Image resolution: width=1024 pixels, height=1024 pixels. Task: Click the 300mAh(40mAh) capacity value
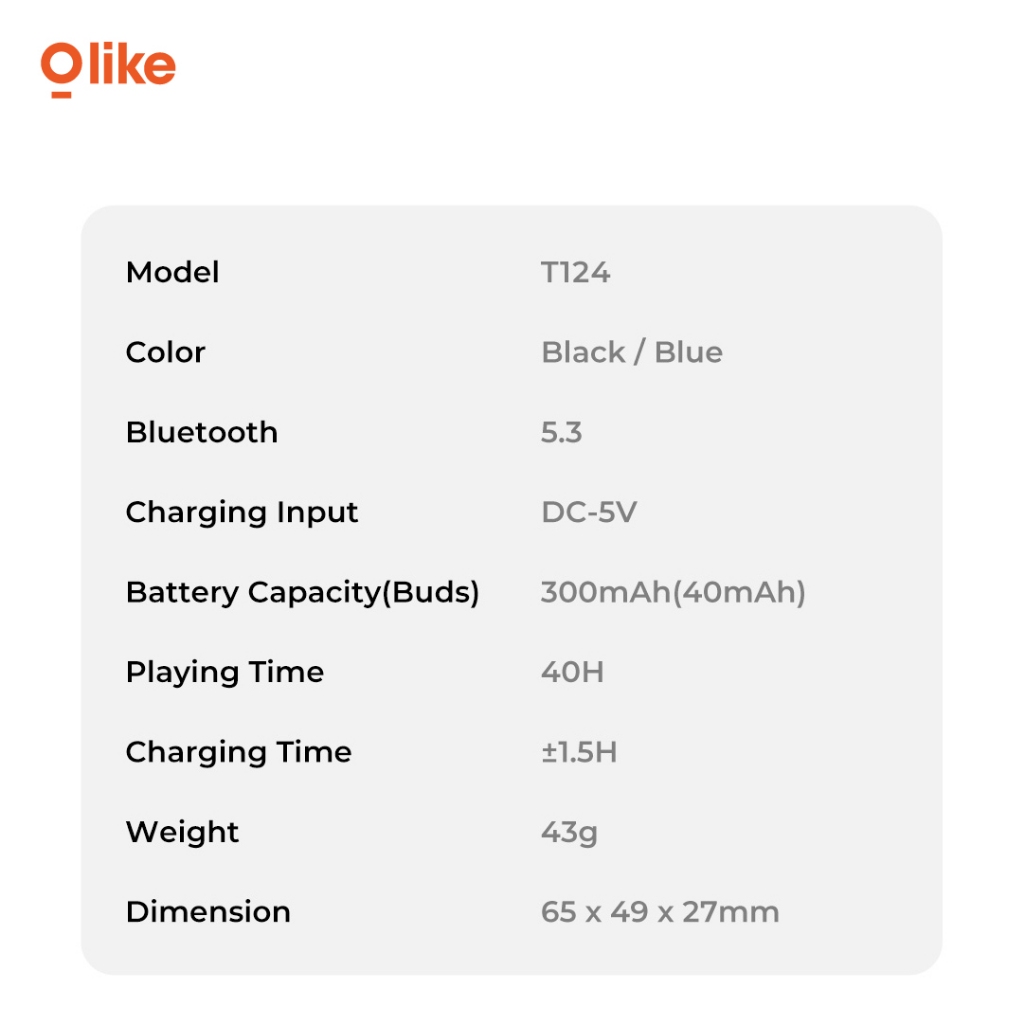tap(672, 592)
